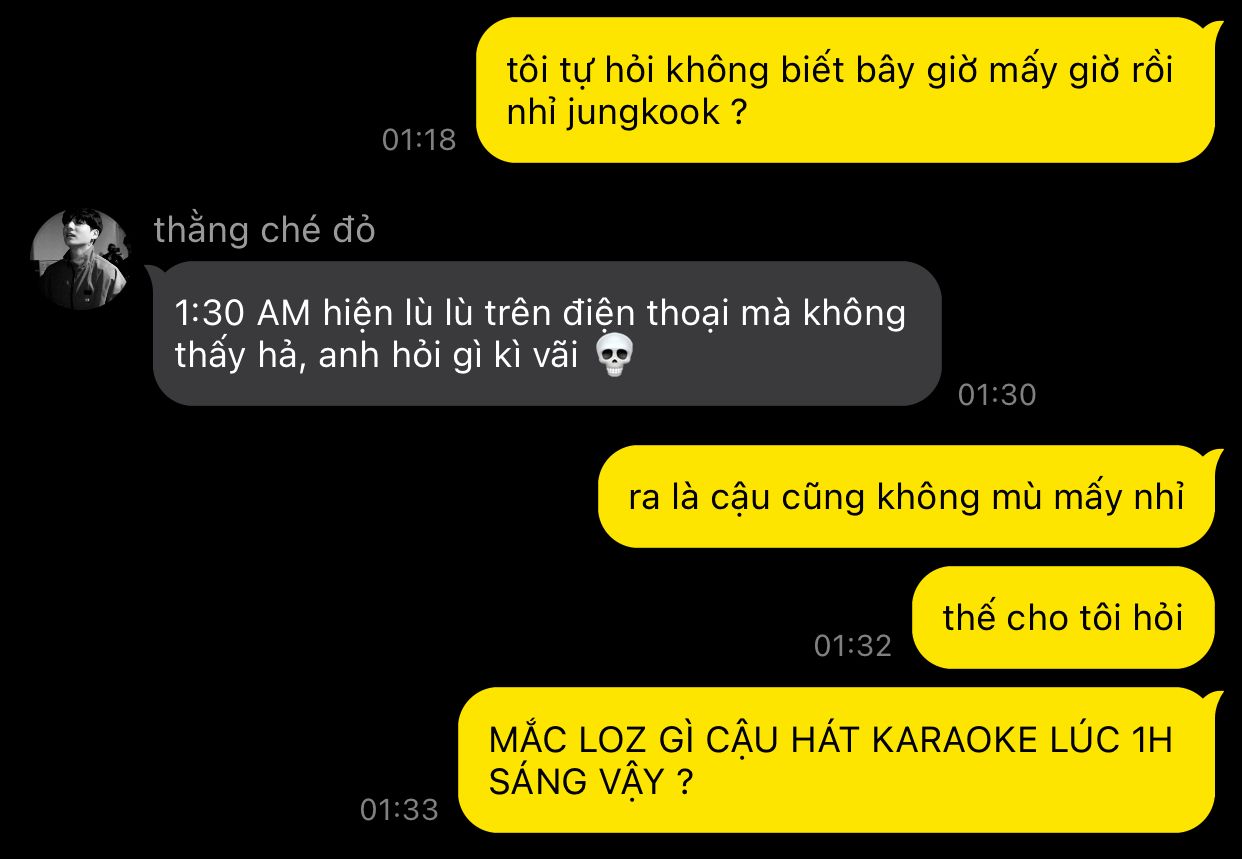Click the 01:30 timestamp beside gray bubble
This screenshot has height=859, width=1242.
[x=997, y=395]
